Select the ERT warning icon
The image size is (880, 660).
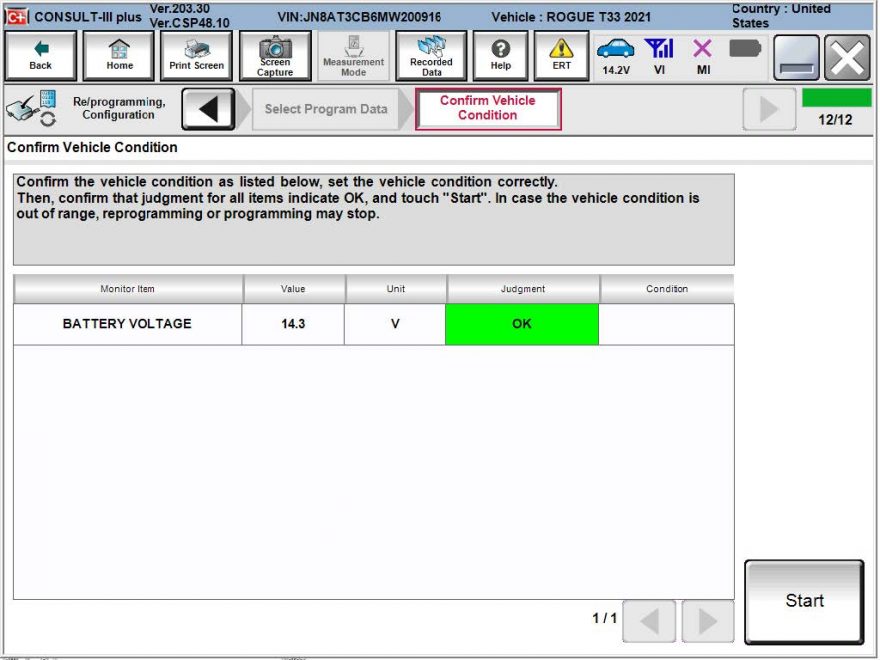[x=561, y=55]
